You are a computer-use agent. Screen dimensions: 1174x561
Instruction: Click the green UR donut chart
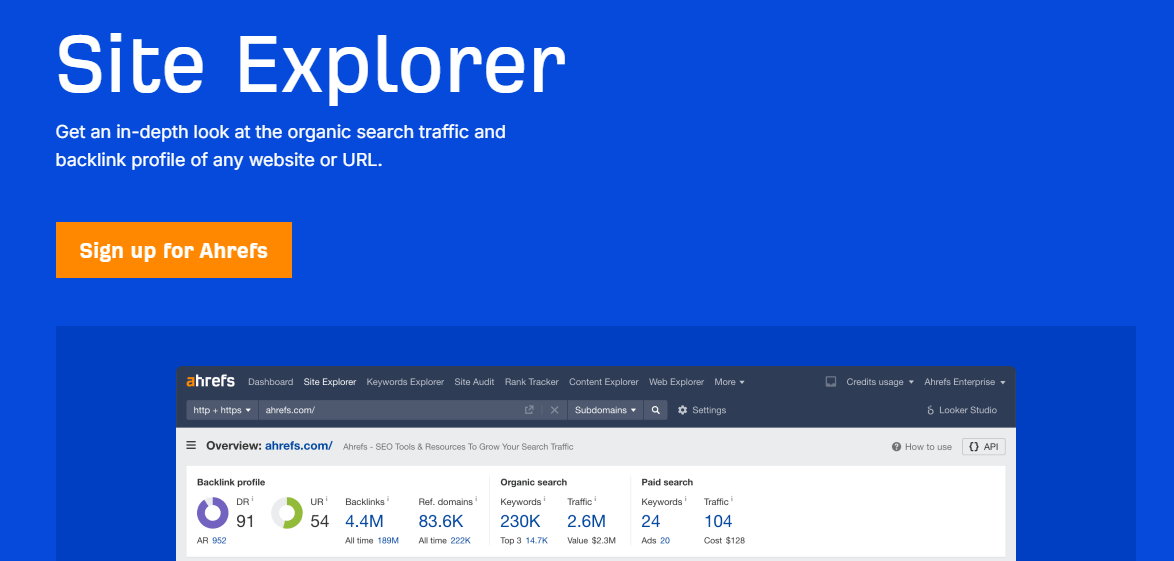point(287,513)
